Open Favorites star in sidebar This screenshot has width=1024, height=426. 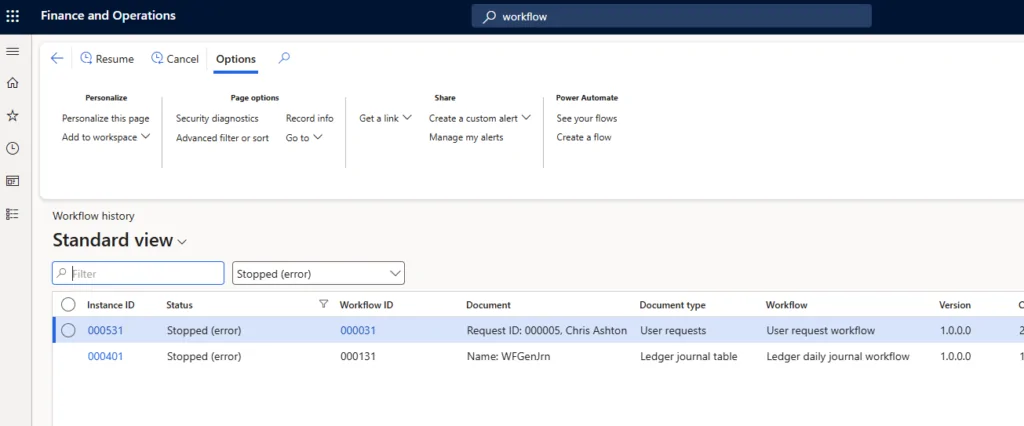coord(12,116)
